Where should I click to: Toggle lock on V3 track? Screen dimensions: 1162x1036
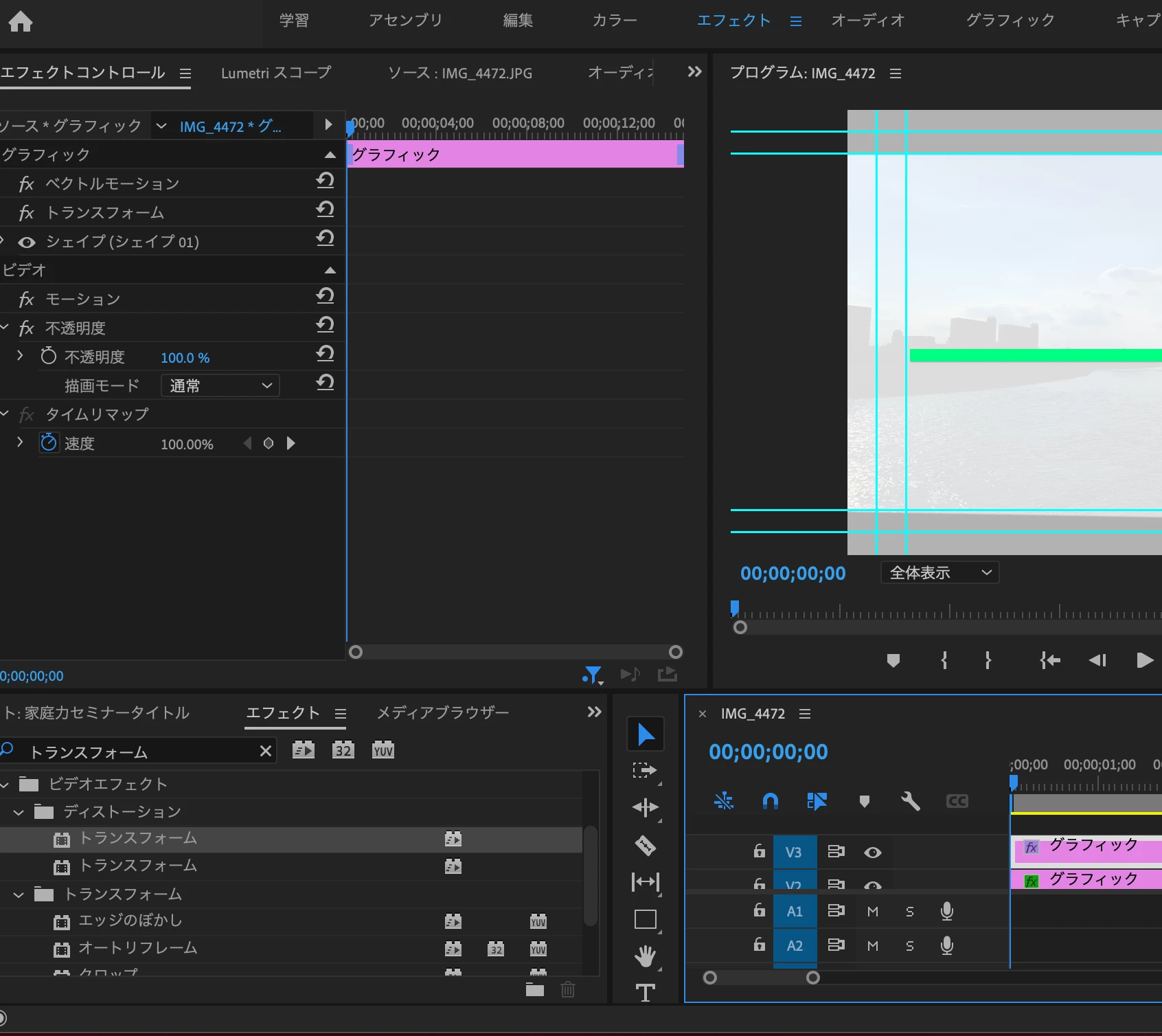(760, 851)
